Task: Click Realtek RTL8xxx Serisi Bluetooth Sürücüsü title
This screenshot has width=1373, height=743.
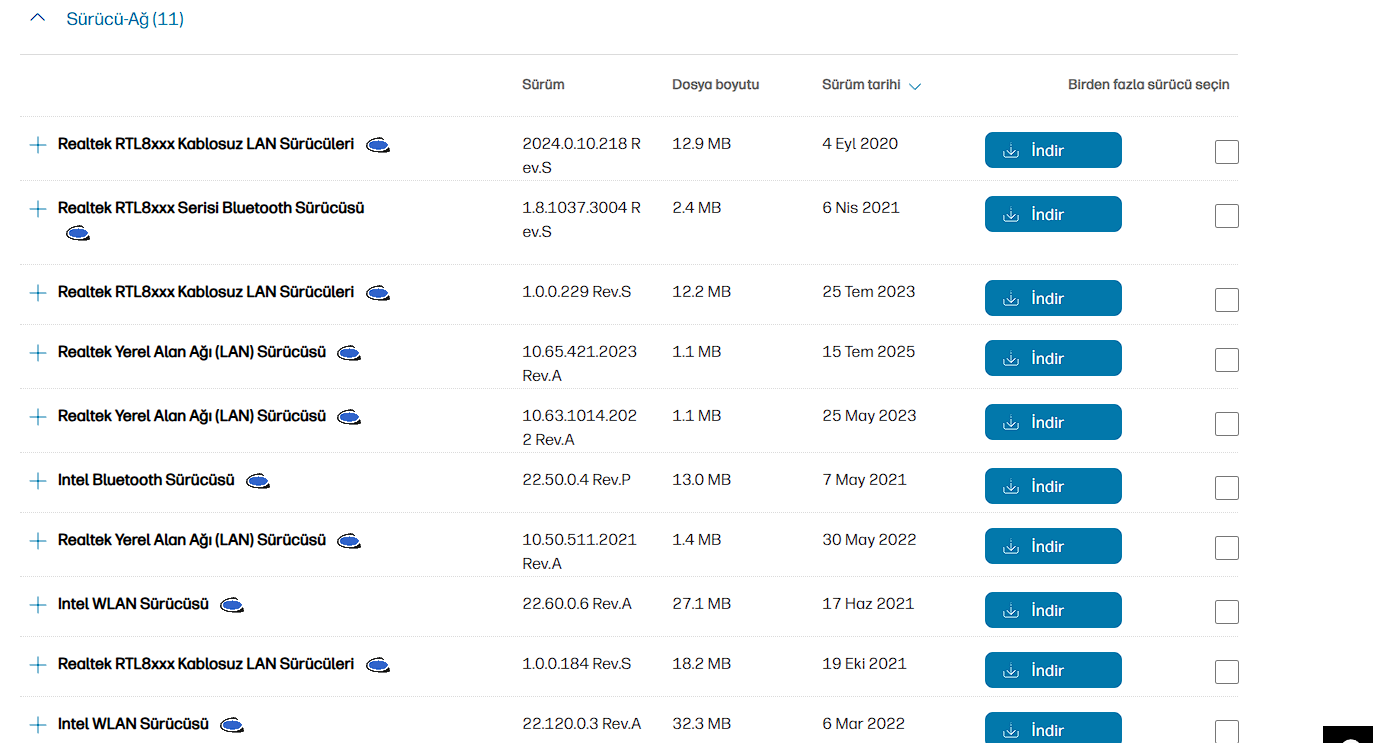Action: tap(211, 208)
